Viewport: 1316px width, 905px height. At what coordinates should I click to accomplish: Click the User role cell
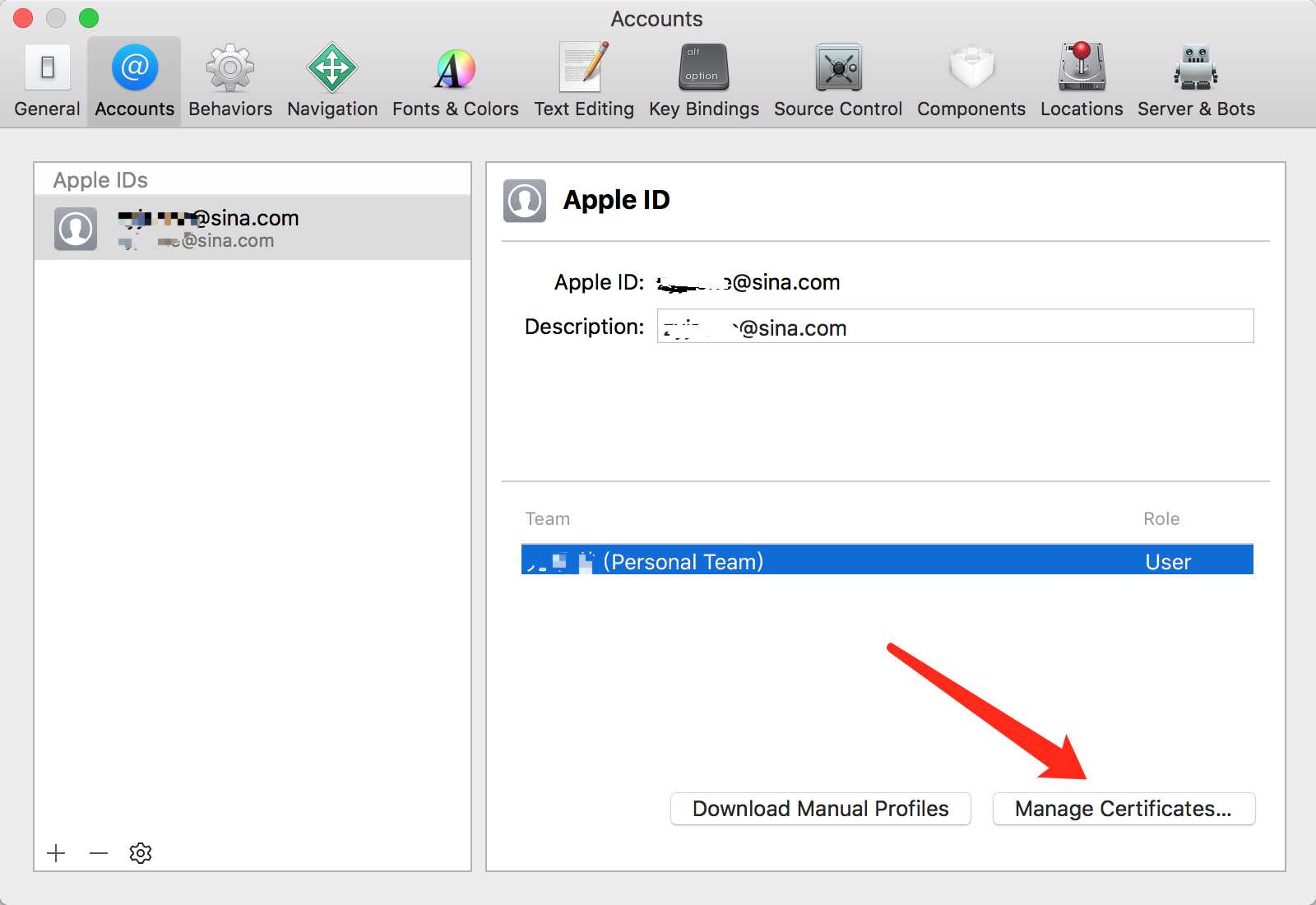[1168, 562]
